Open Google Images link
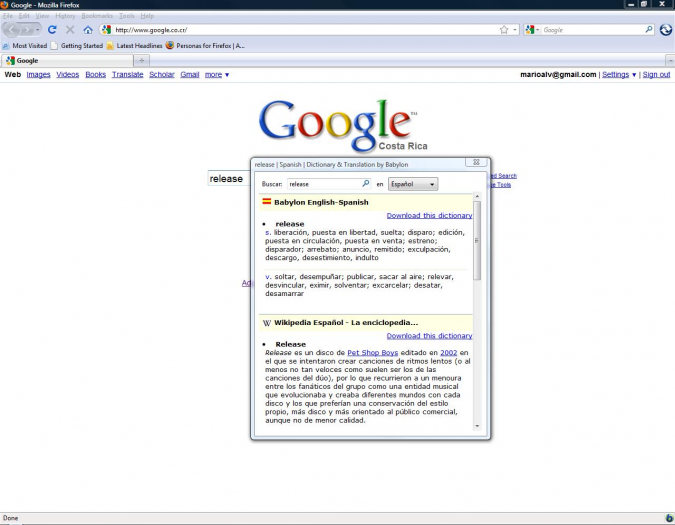This screenshot has width=675, height=525. coord(38,74)
